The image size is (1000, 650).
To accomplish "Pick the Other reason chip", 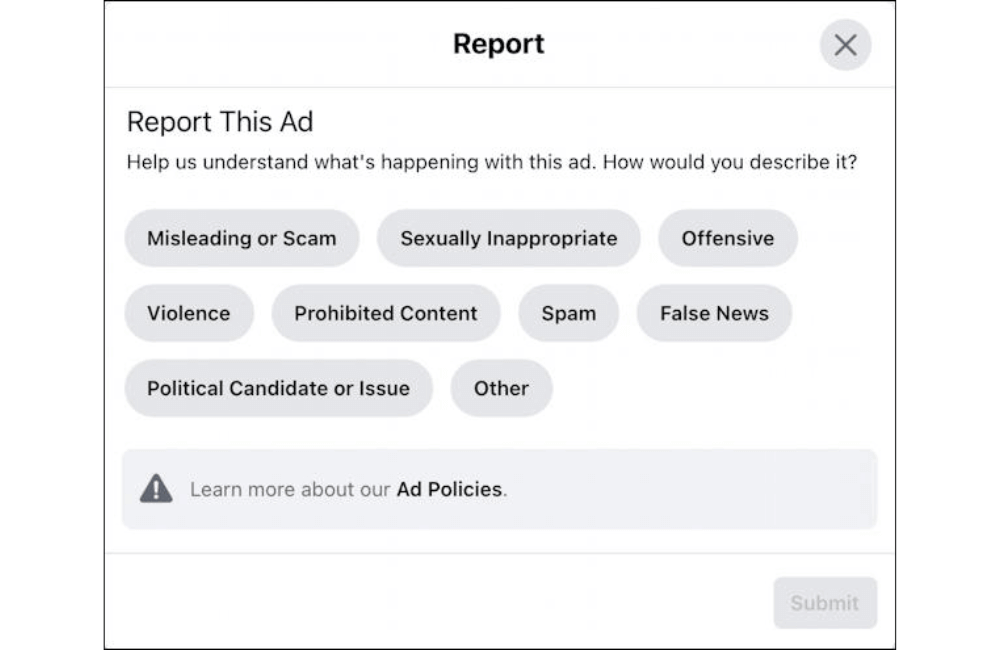I will (501, 388).
